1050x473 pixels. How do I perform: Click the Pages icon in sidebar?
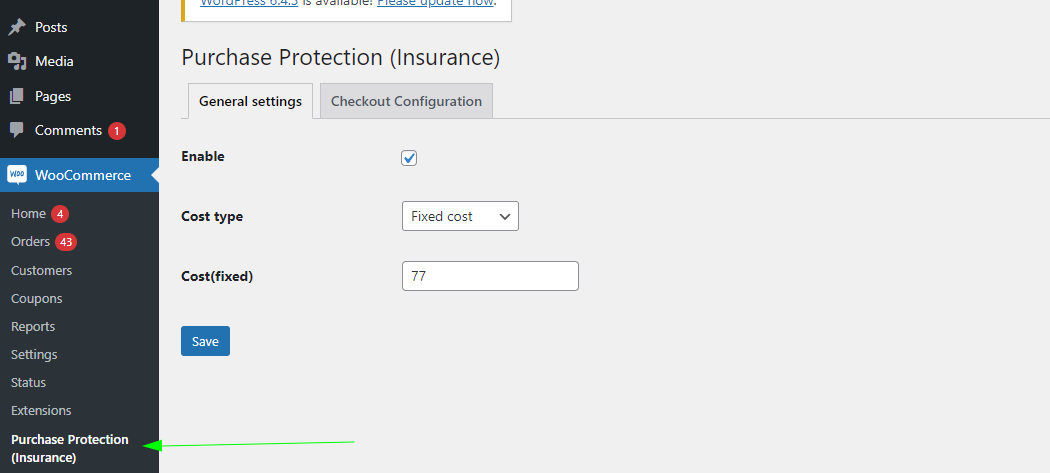17,96
